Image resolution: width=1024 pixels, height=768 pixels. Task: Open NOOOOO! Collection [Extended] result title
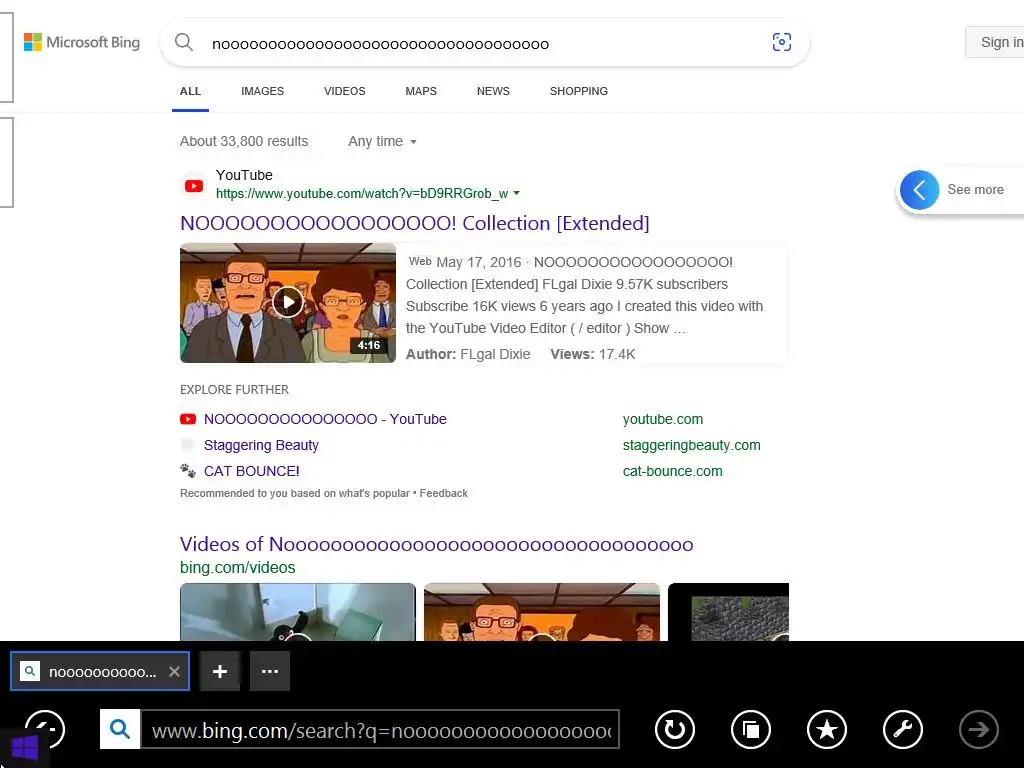(x=415, y=223)
